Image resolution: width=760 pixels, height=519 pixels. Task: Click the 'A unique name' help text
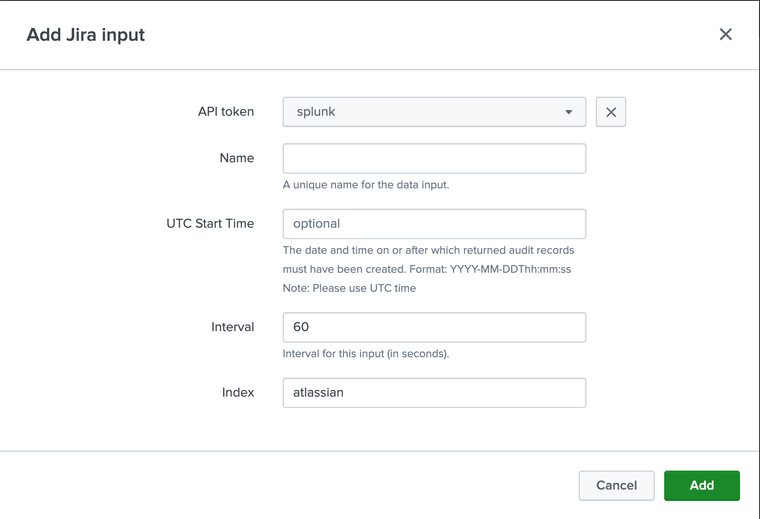pos(366,185)
